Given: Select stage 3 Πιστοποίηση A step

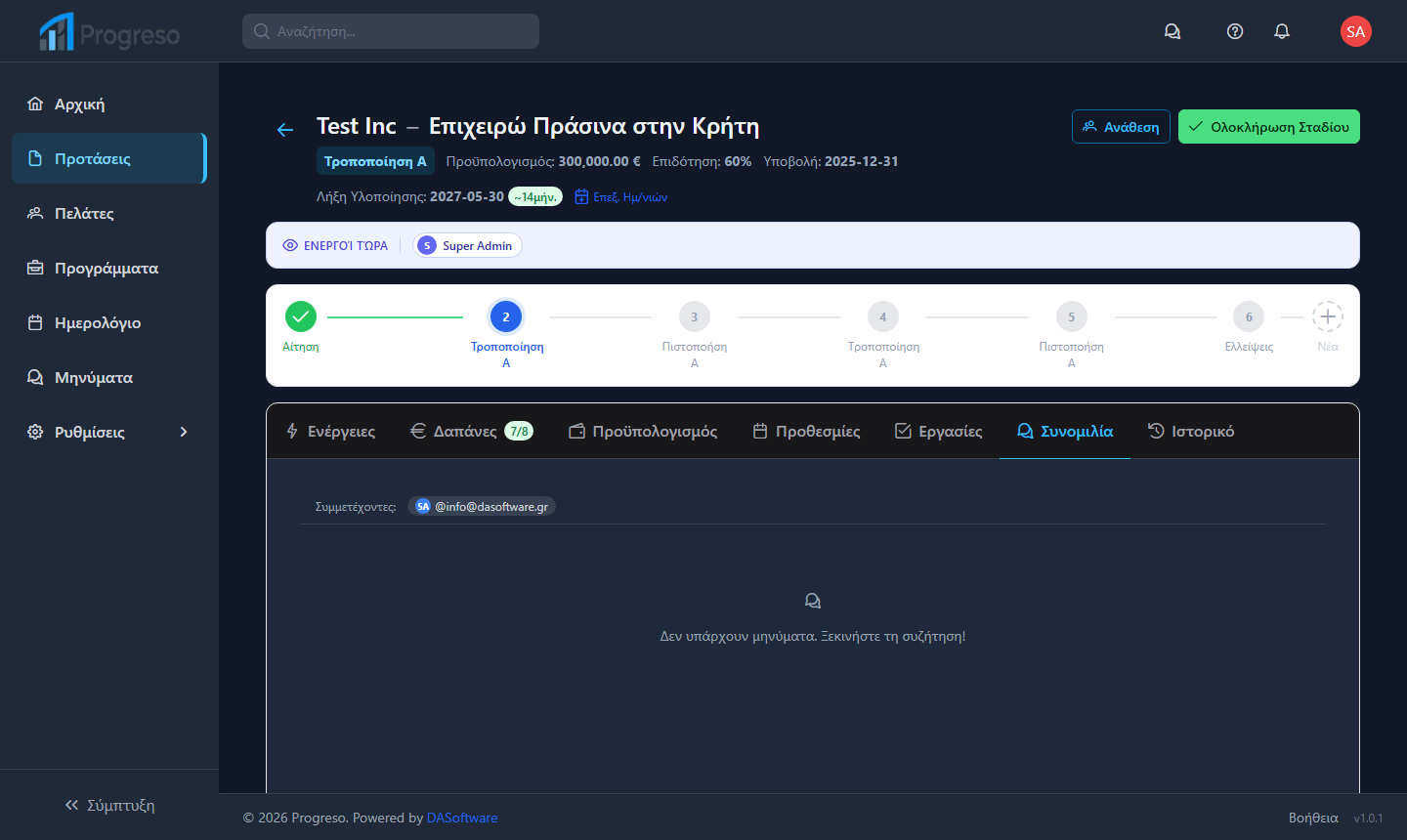Looking at the screenshot, I should point(695,316).
